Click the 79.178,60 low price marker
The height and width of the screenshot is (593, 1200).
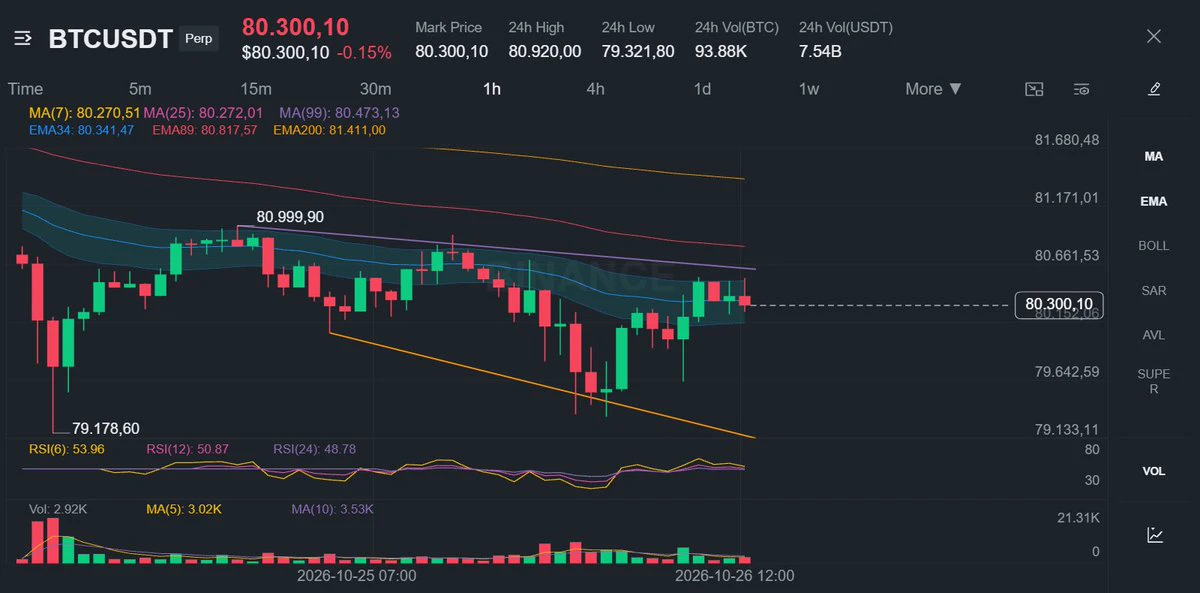pyautogui.click(x=106, y=428)
